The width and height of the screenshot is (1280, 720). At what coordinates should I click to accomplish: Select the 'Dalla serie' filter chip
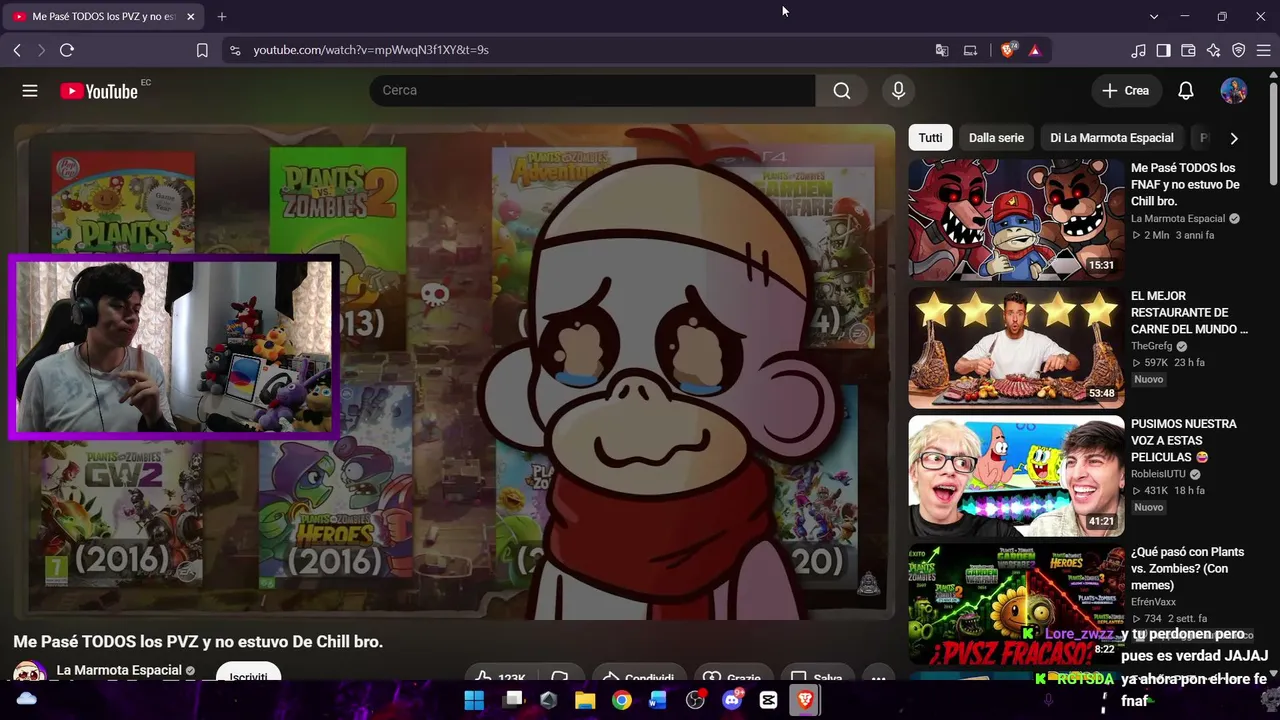996,138
